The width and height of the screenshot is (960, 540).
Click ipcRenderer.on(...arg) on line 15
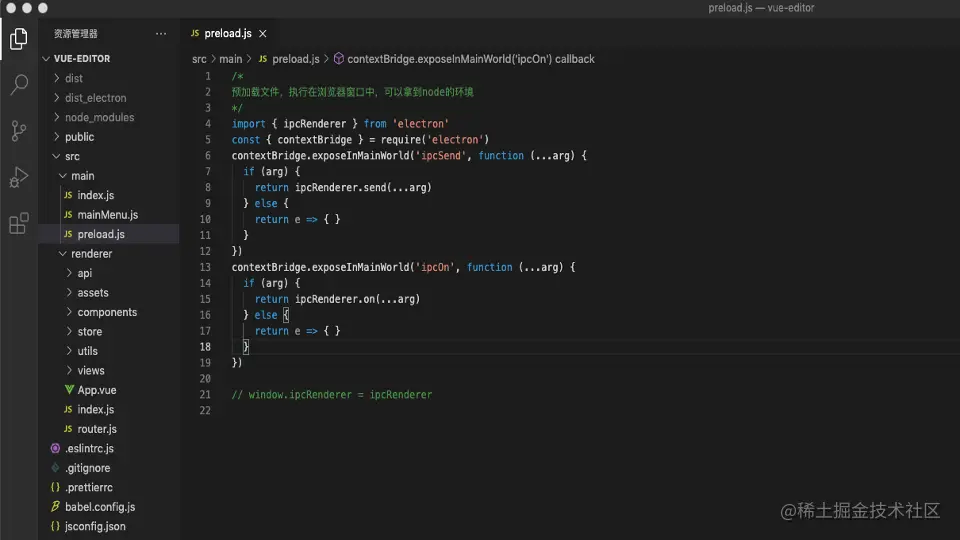click(x=358, y=299)
